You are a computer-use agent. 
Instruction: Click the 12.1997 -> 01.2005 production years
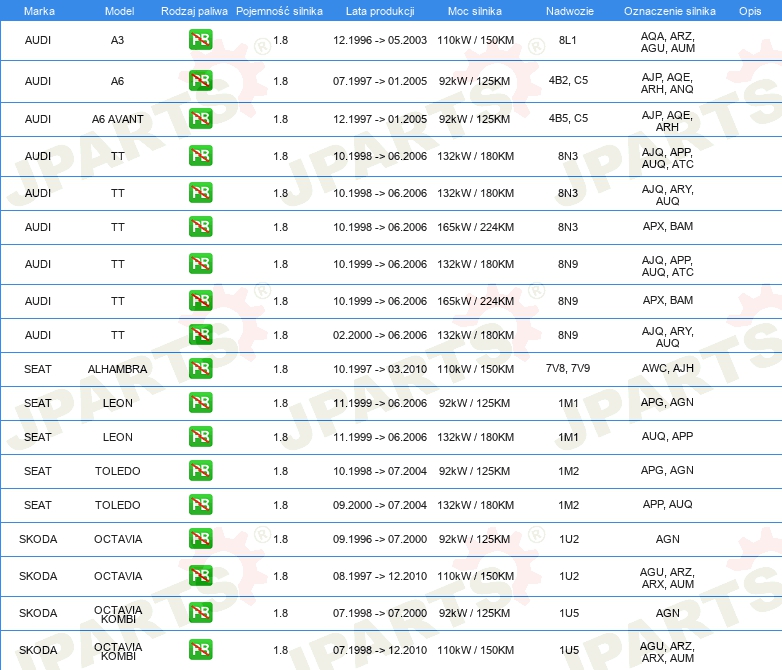tap(380, 119)
